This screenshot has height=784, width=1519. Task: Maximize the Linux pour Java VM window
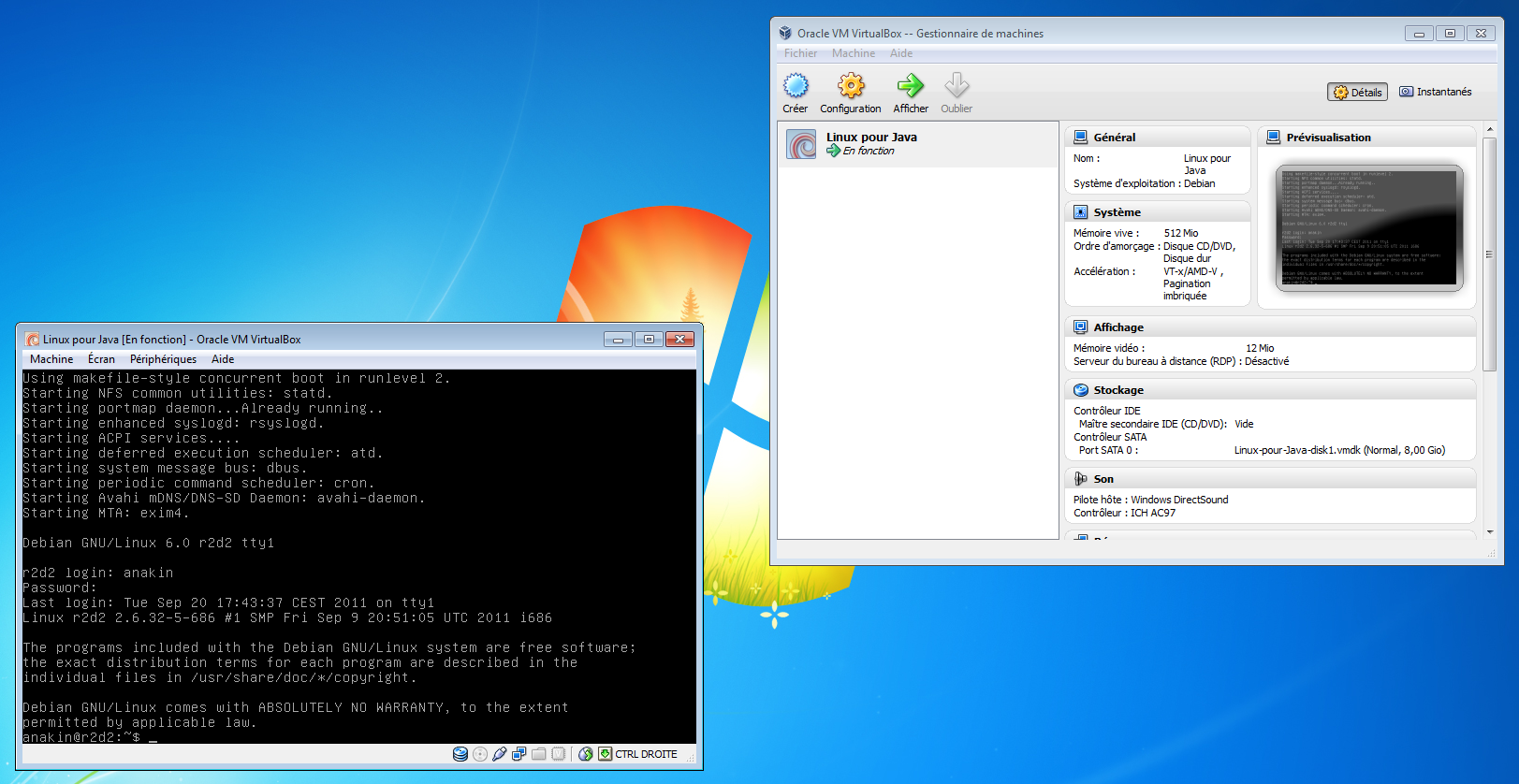649,339
